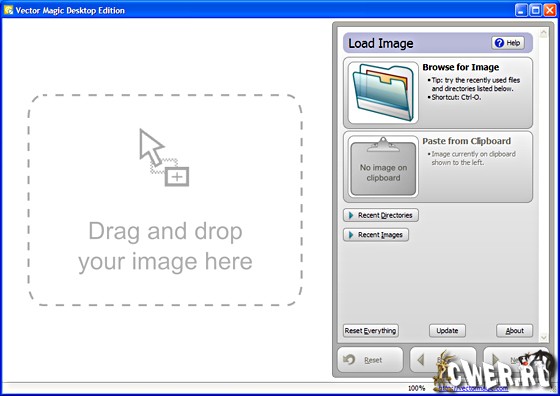Expand the Recent Images list
The image size is (560, 396).
[x=376, y=235]
